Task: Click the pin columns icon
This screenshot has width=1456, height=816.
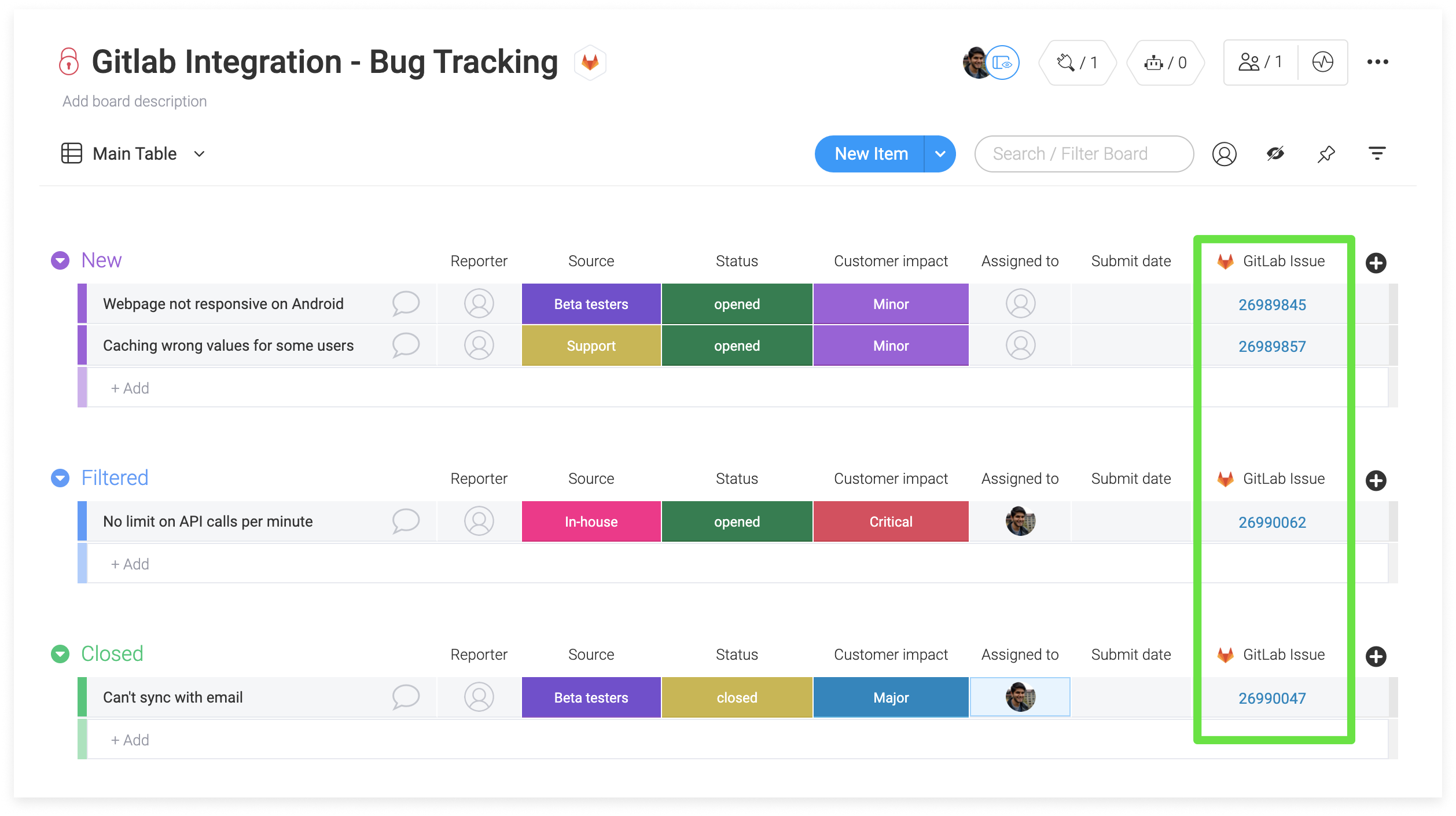Action: coord(1326,154)
